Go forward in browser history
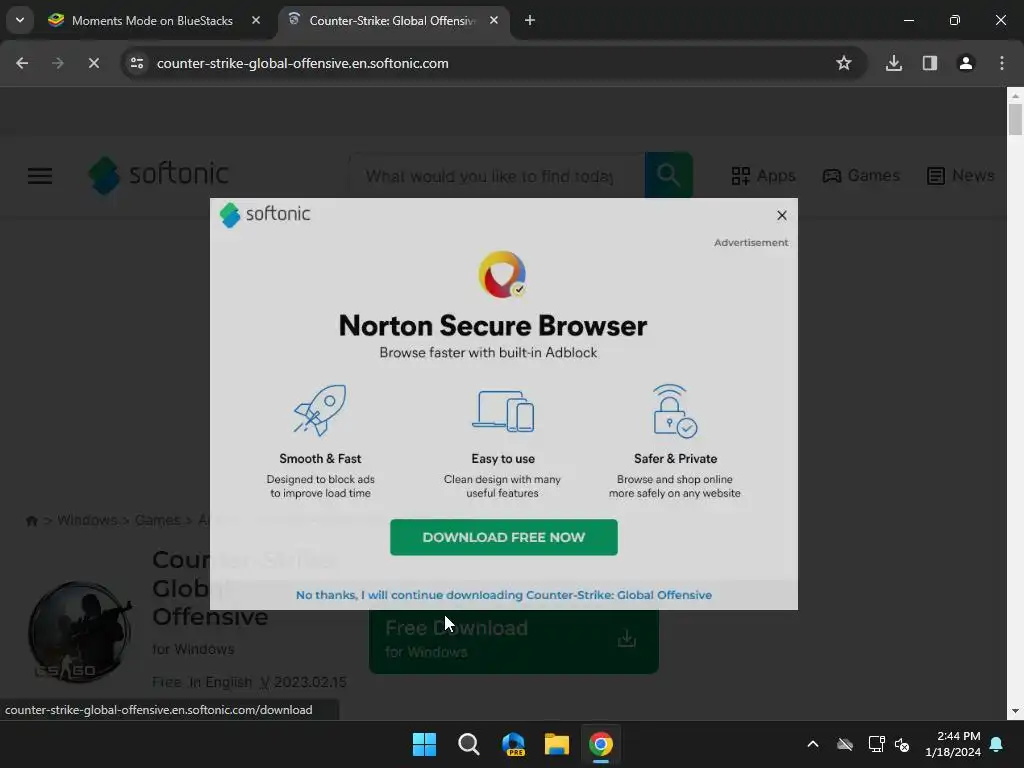This screenshot has width=1024, height=768. click(x=57, y=63)
